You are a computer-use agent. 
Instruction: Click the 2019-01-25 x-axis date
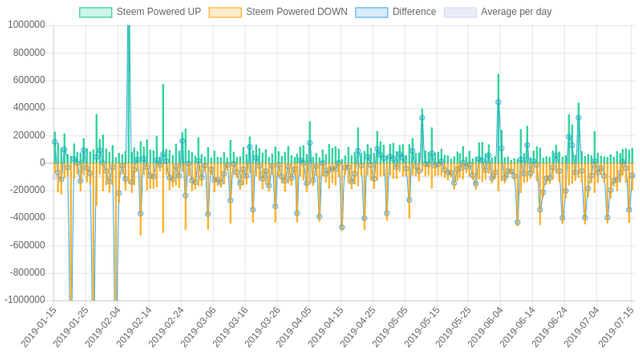click(x=71, y=327)
